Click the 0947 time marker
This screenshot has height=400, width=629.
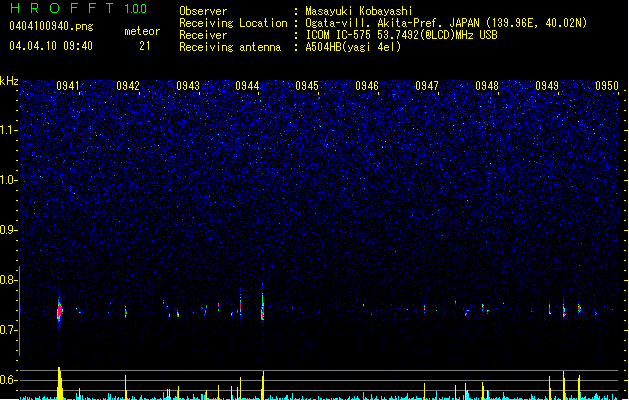[427, 86]
